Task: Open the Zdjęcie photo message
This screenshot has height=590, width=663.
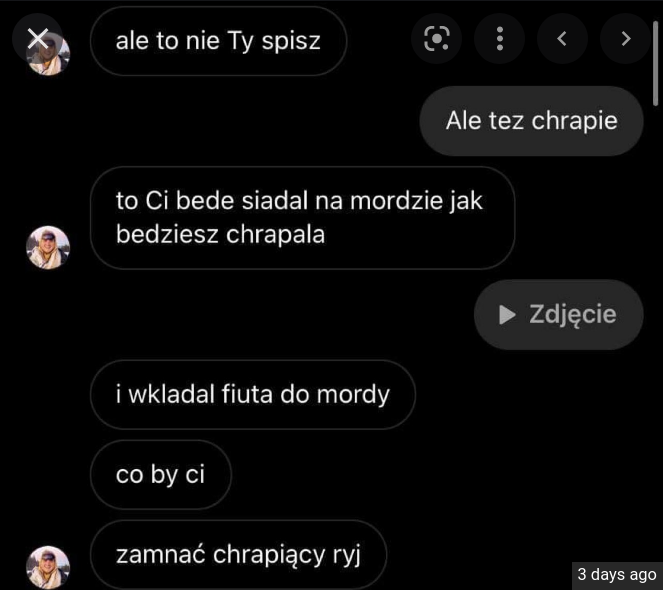Action: pyautogui.click(x=559, y=315)
